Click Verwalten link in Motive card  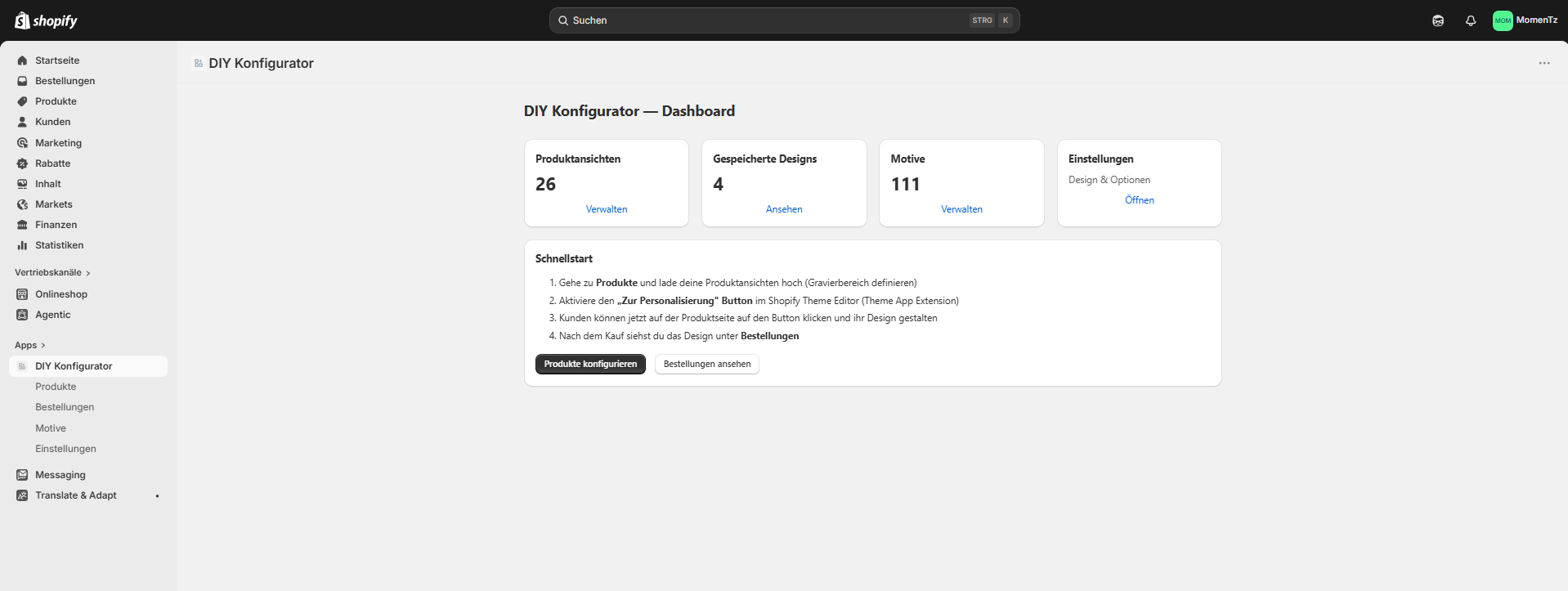[961, 209]
